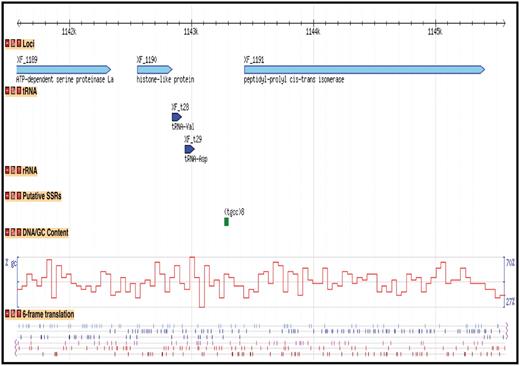Click the 1144k ruler label
Image resolution: width=520 pixels, height=366 pixels.
[313, 32]
